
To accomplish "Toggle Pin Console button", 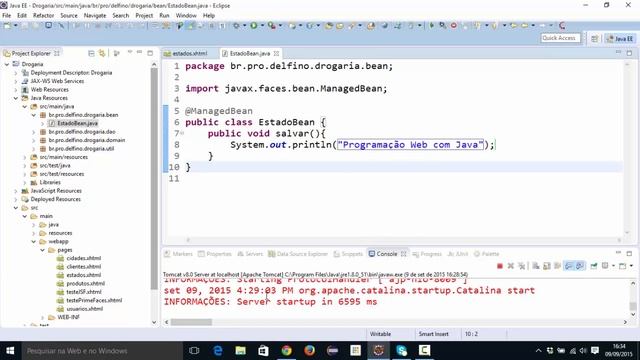I will [594, 266].
